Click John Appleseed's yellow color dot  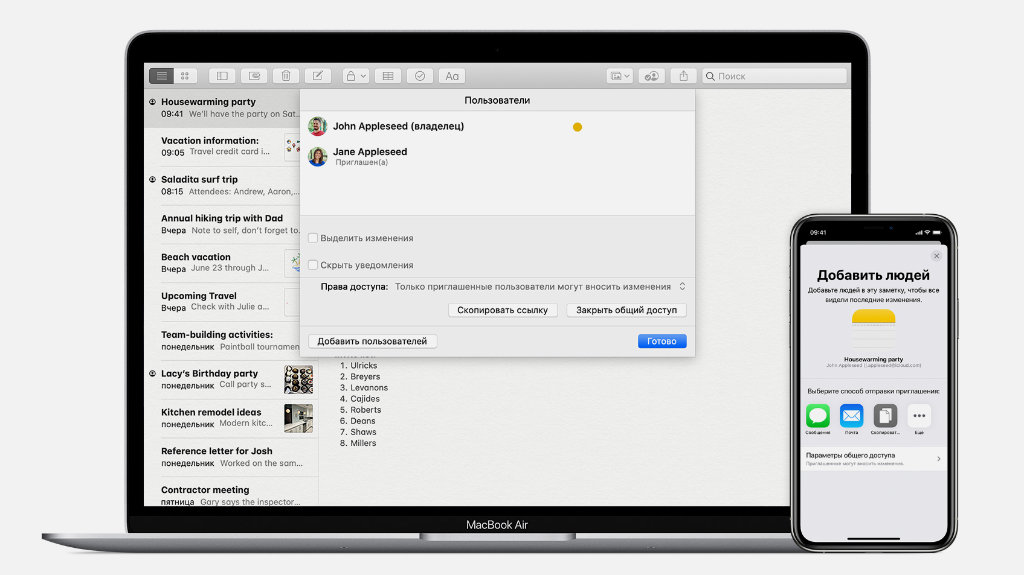click(577, 127)
